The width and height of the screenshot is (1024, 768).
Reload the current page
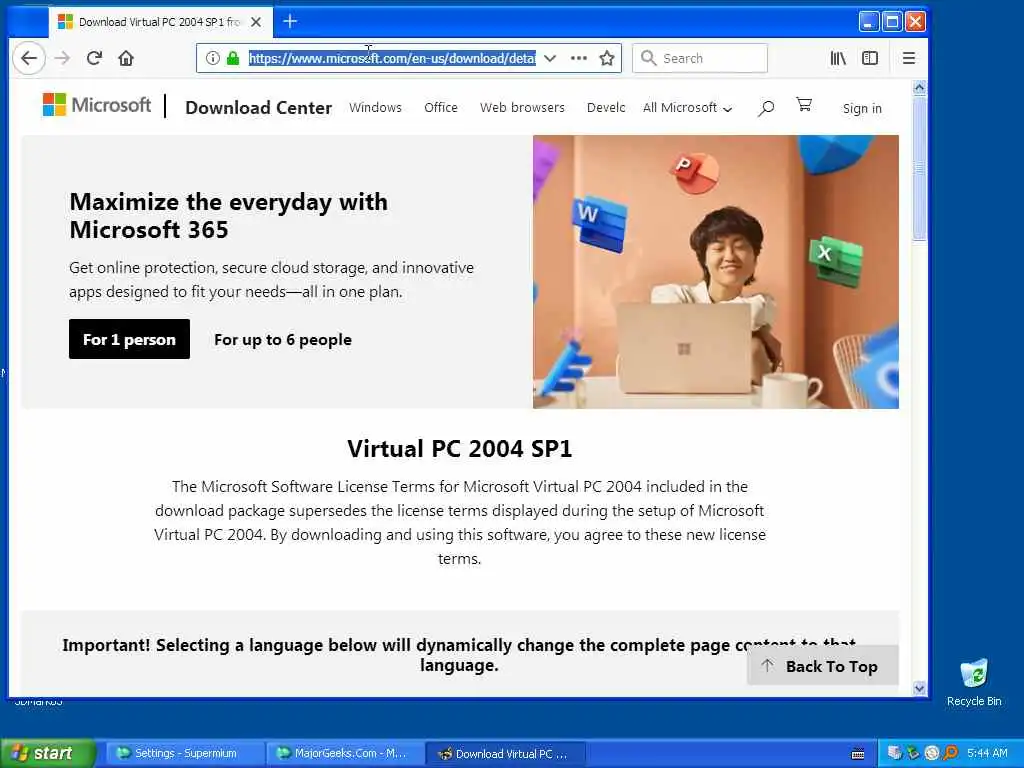click(x=94, y=58)
